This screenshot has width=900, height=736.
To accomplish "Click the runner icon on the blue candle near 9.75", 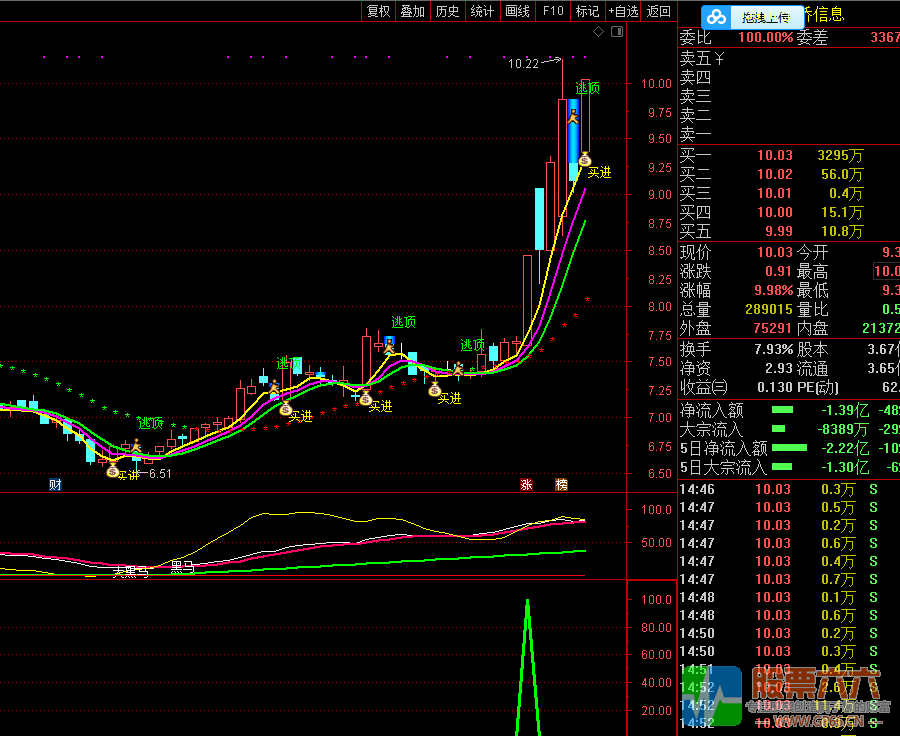I will pyautogui.click(x=573, y=117).
